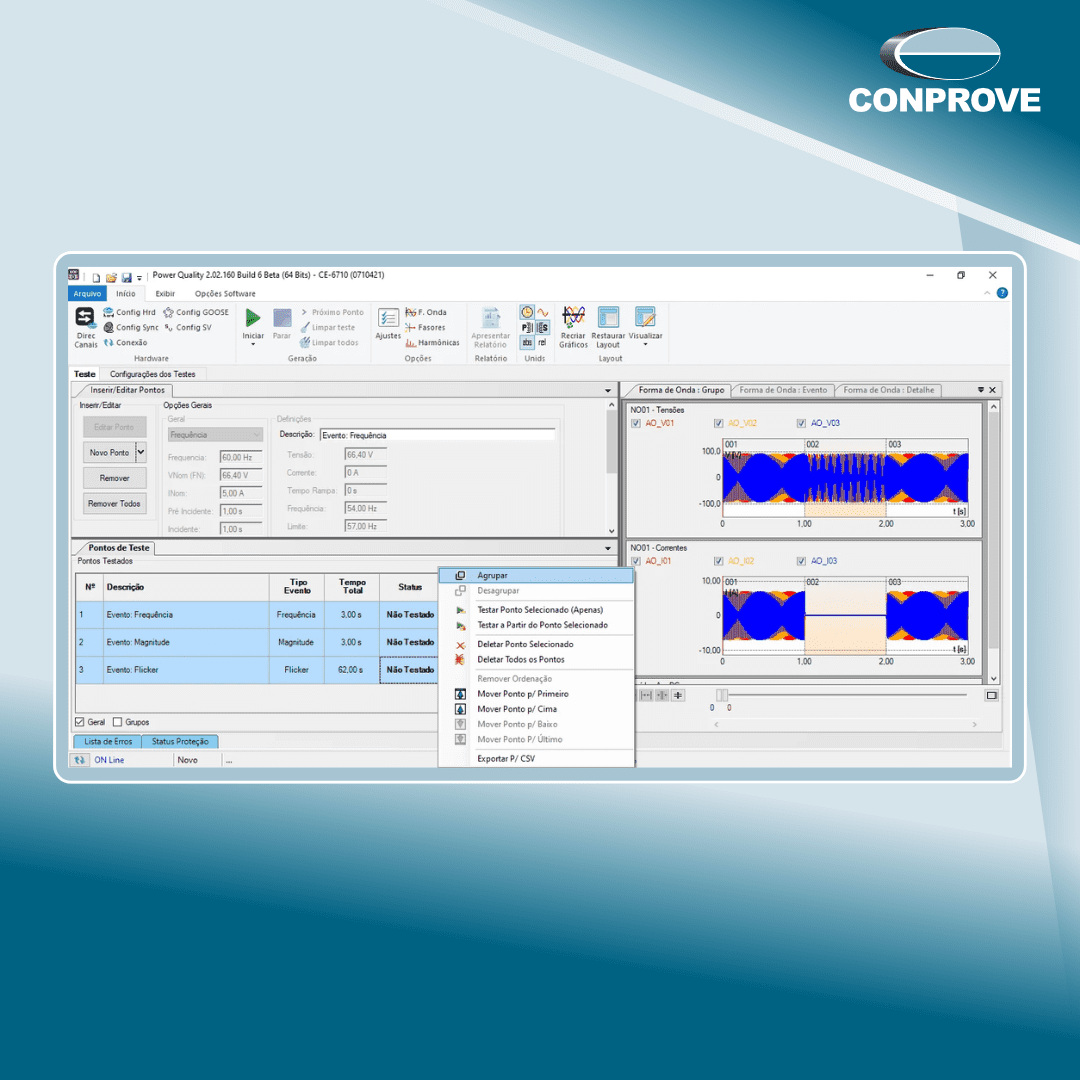The width and height of the screenshot is (1080, 1080).
Task: Select the Evento: Magnitude table row
Action: pyautogui.click(x=257, y=642)
